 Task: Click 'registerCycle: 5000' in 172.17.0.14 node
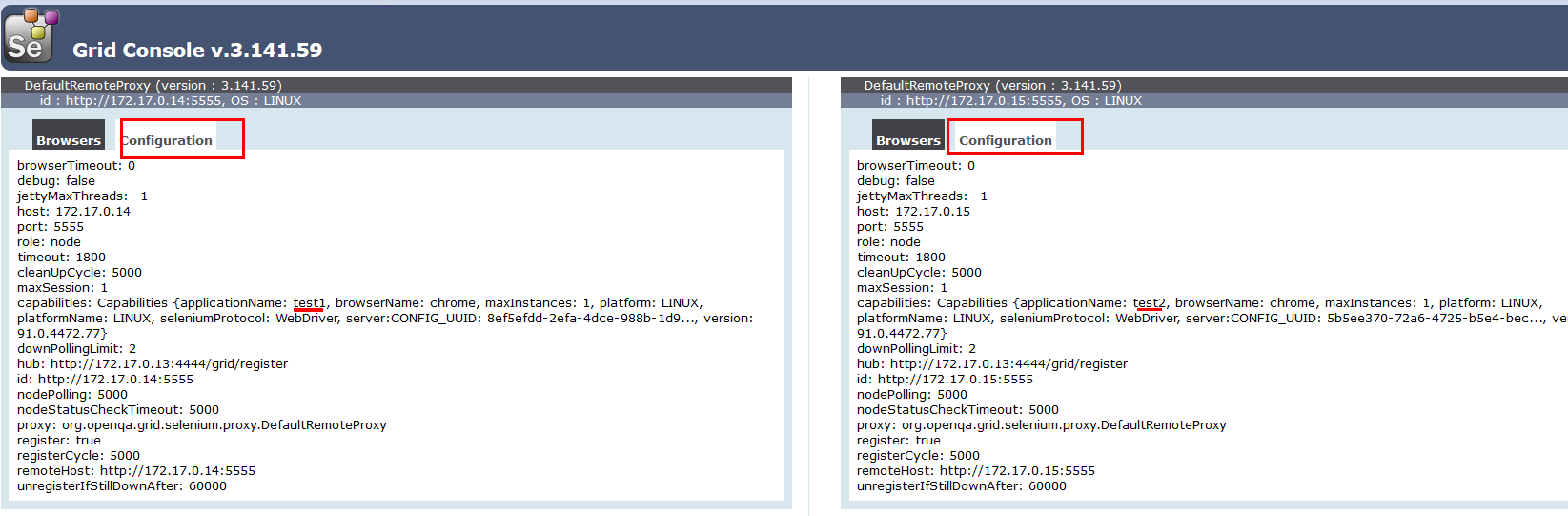[x=78, y=456]
